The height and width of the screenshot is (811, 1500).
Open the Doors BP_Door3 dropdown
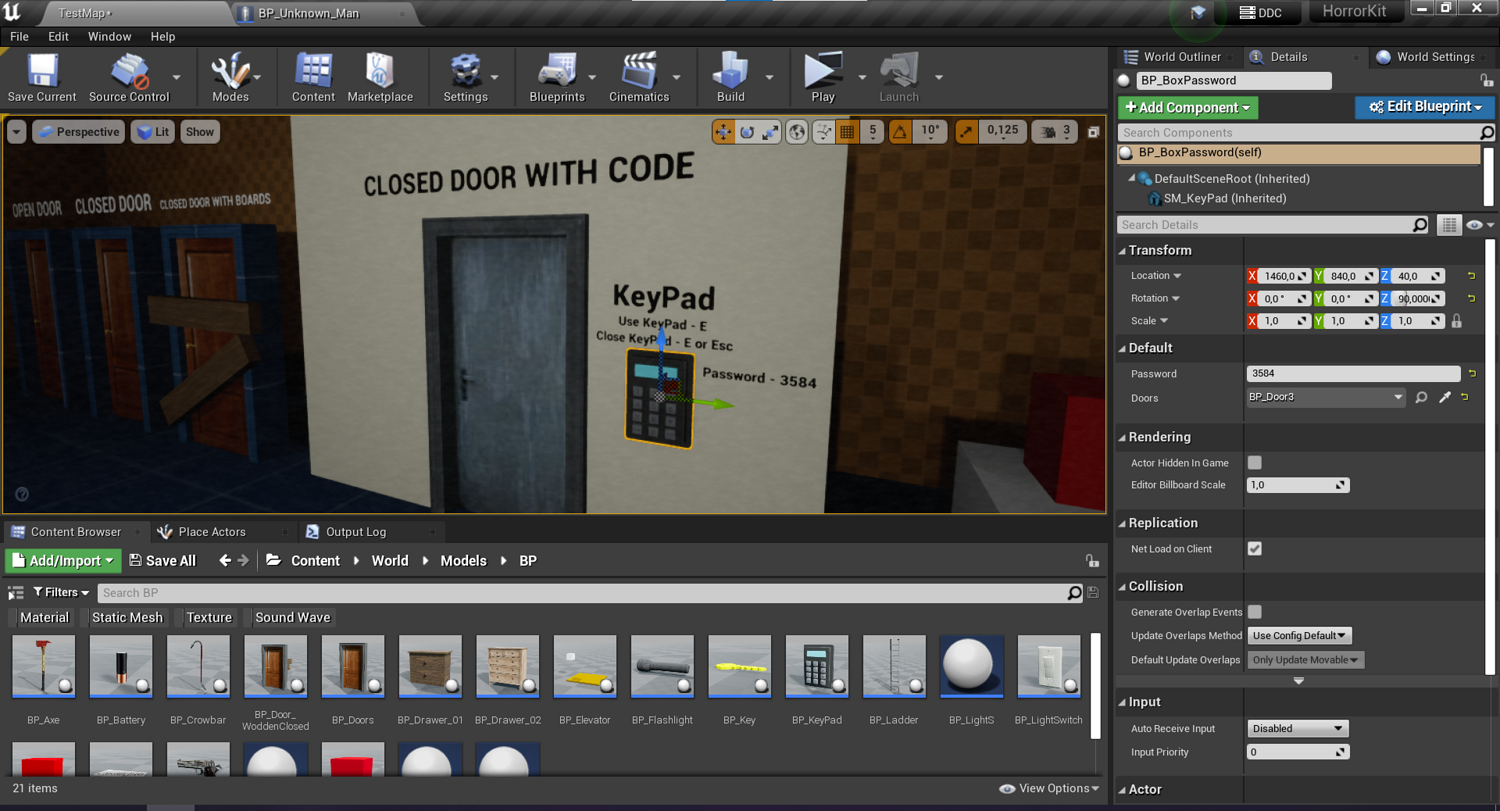coord(1326,398)
